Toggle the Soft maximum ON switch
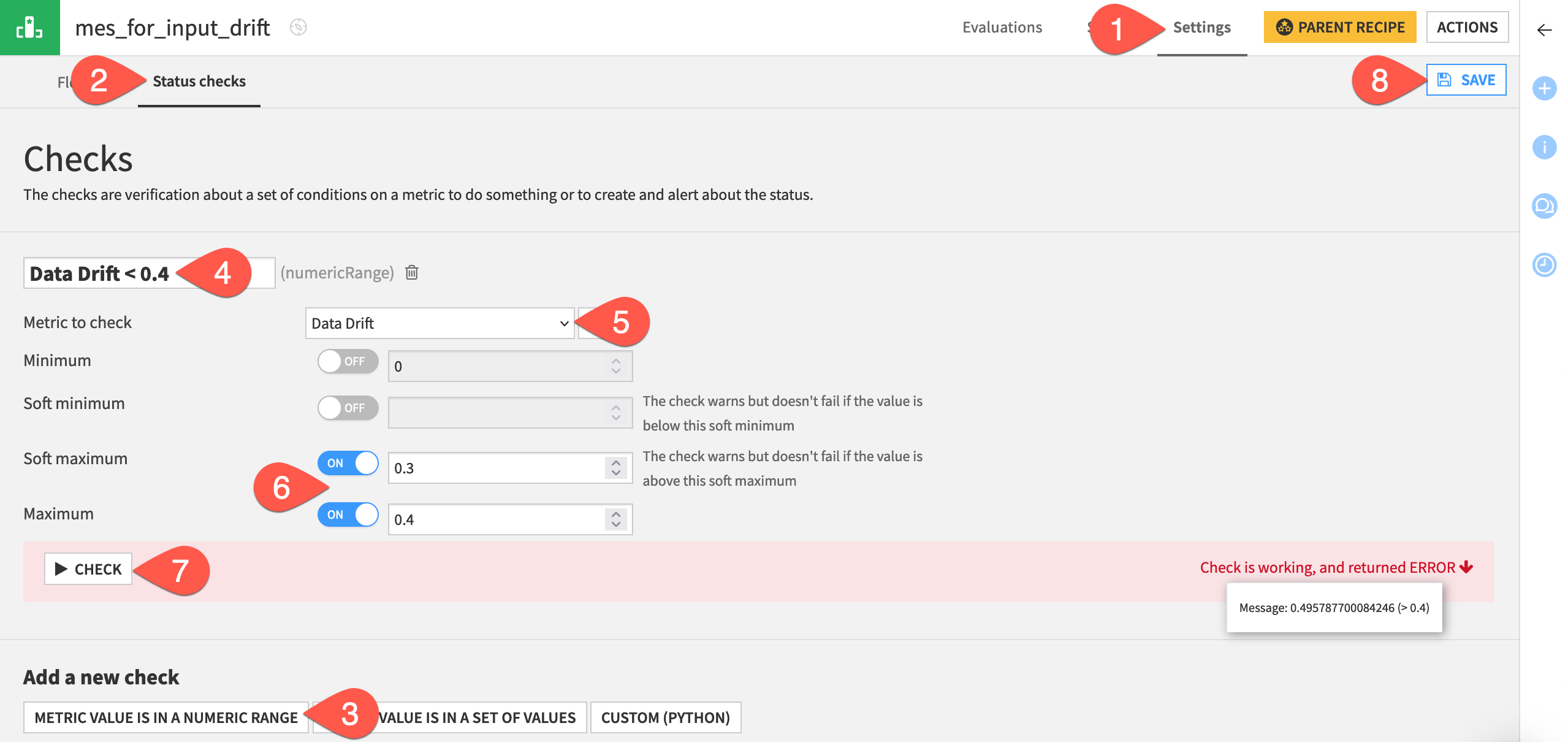The height and width of the screenshot is (742, 1568). click(347, 461)
